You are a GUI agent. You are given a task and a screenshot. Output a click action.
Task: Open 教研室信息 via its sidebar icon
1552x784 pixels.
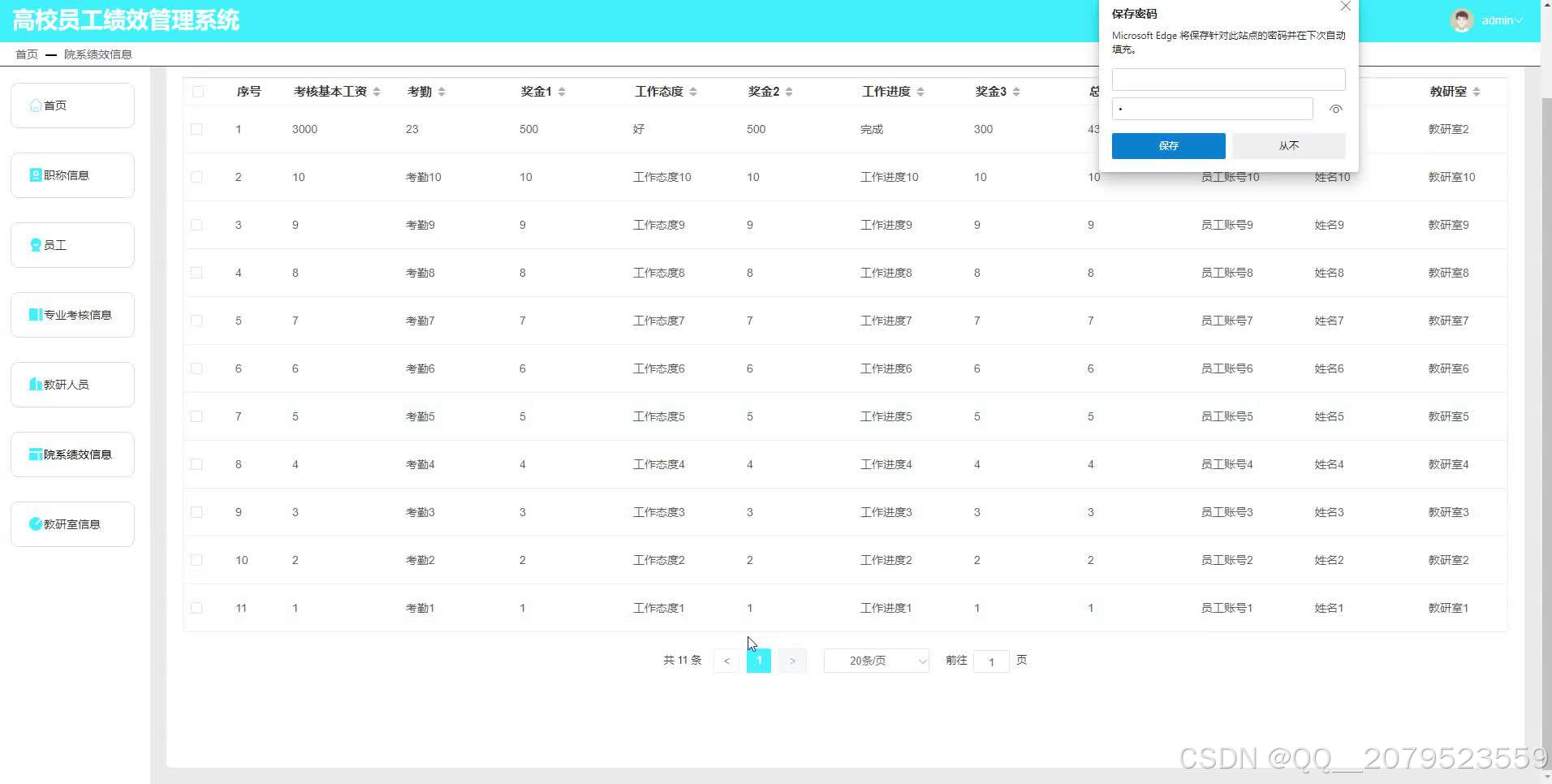tap(34, 523)
